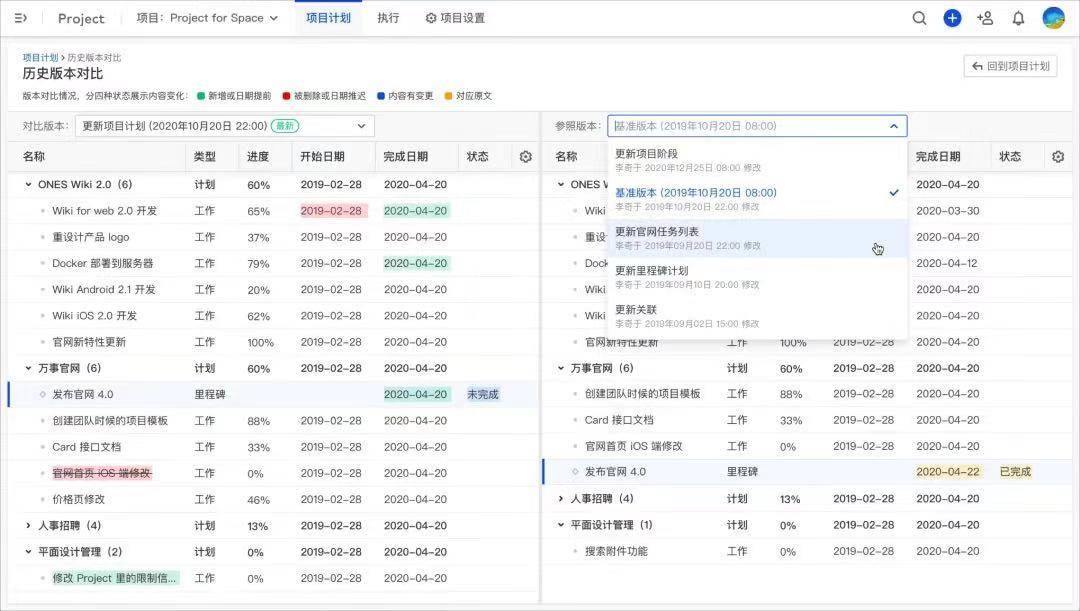Select the Wiki for web 2.0 开发 row
The height and width of the screenshot is (611, 1080).
(x=273, y=211)
